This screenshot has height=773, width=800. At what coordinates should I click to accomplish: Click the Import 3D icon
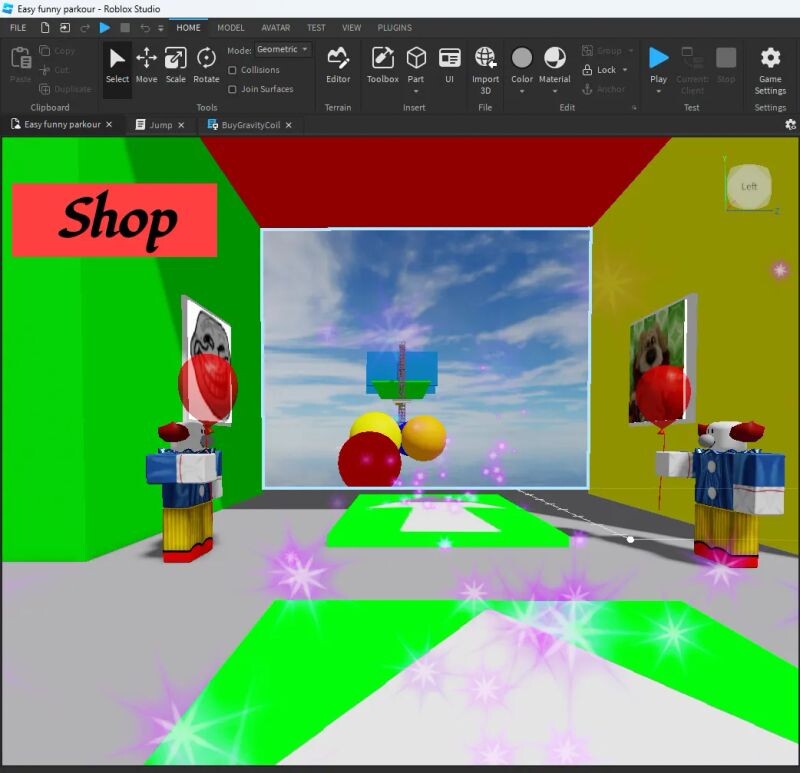pyautogui.click(x=485, y=66)
